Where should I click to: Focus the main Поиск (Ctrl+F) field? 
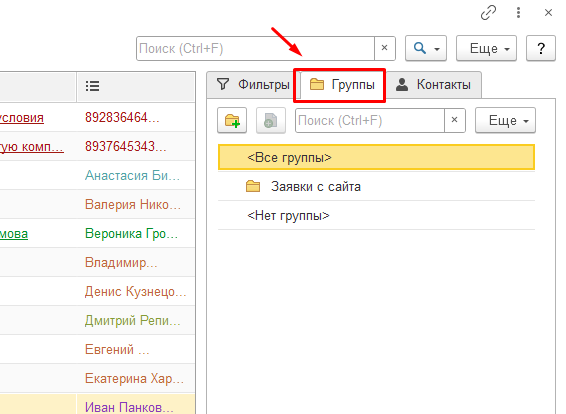click(255, 48)
